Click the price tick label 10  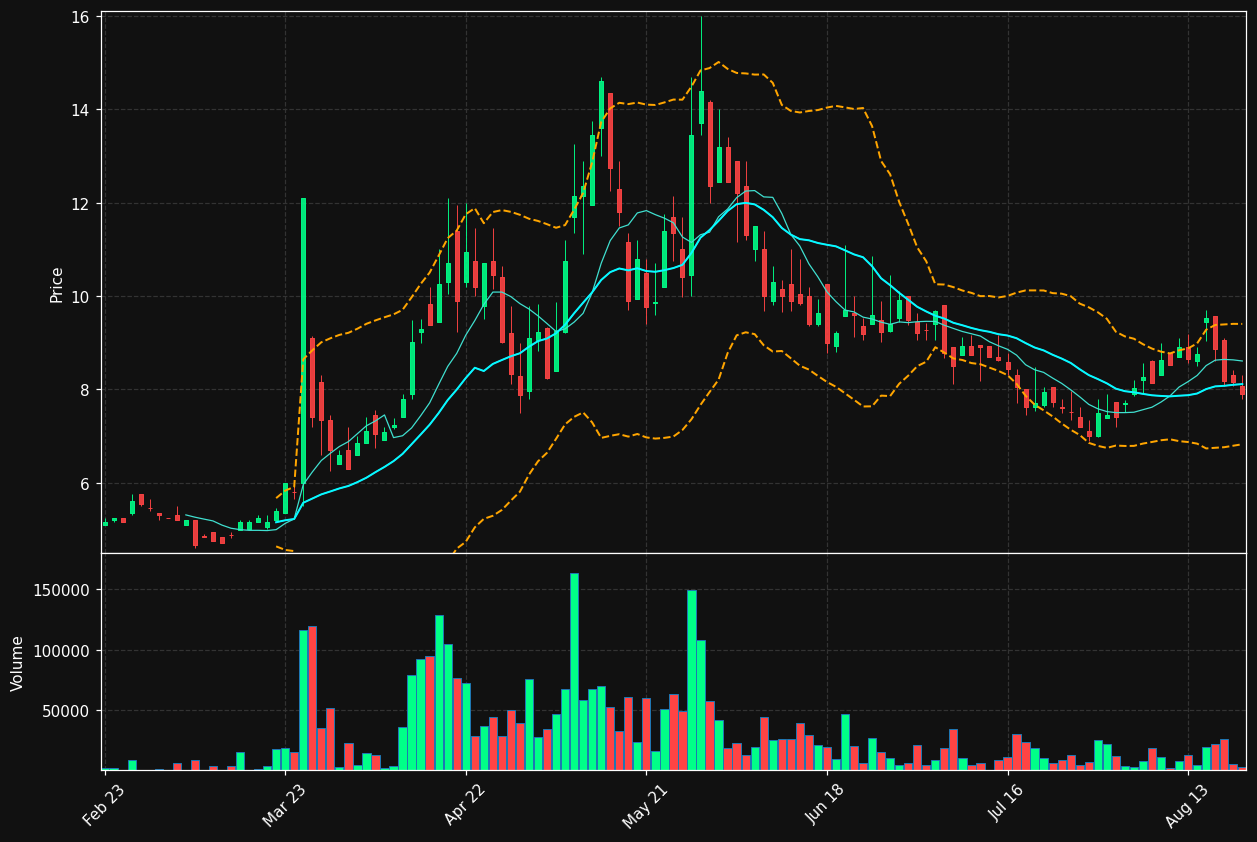click(x=81, y=297)
